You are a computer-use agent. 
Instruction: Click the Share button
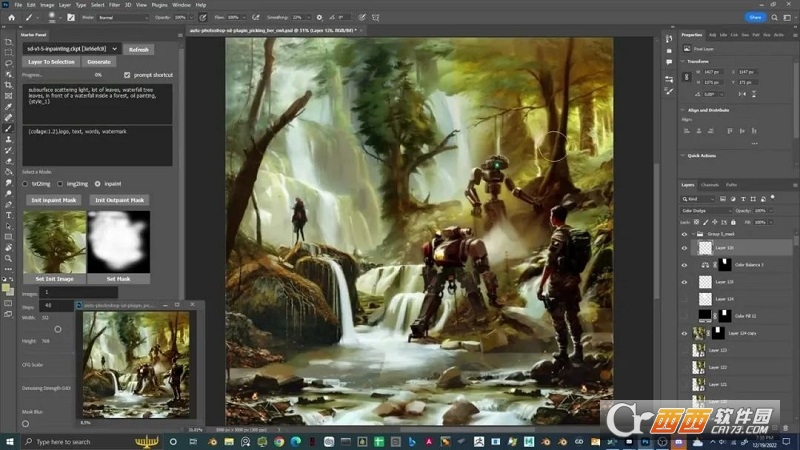pos(755,17)
